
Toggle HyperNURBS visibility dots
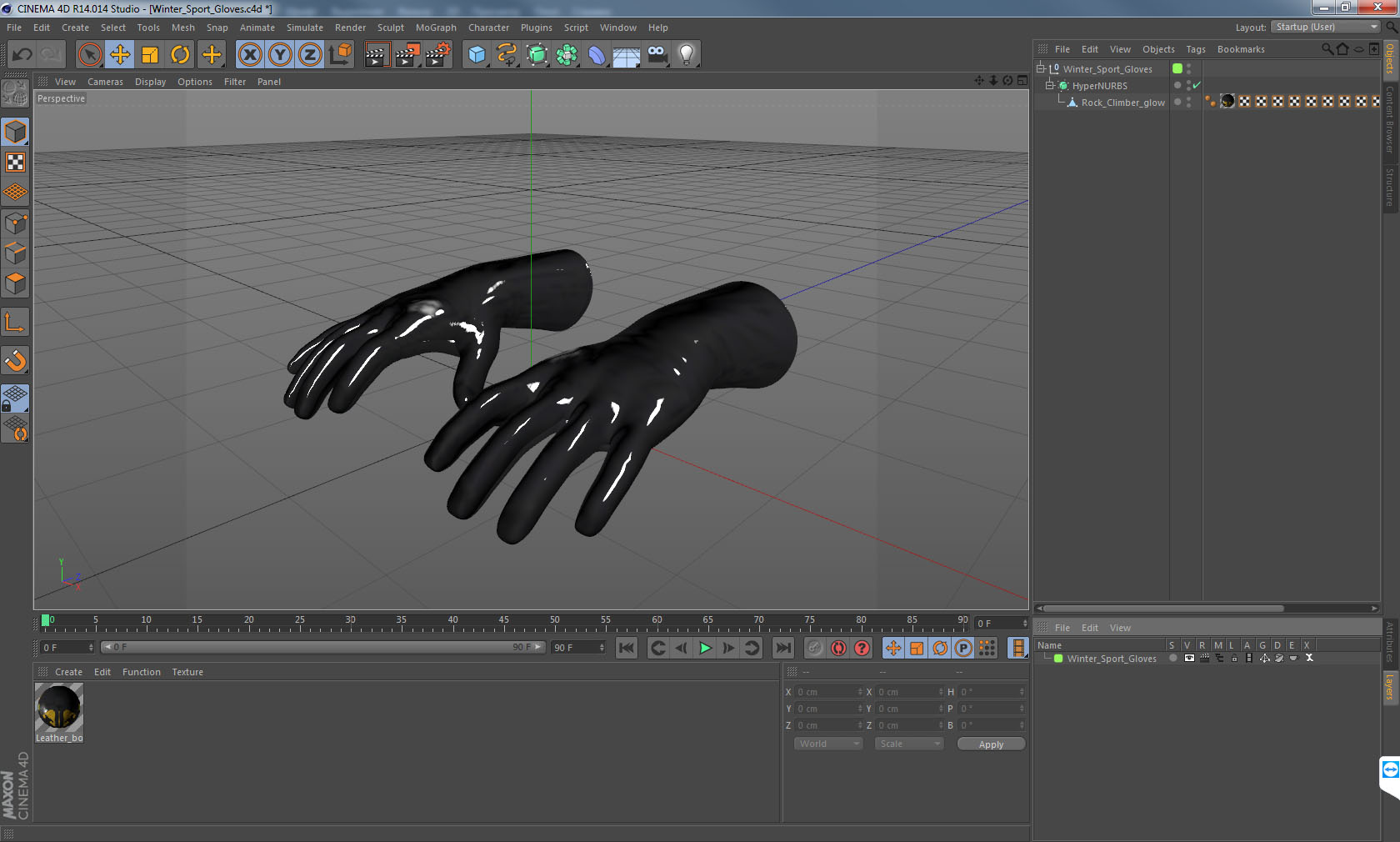pyautogui.click(x=1188, y=85)
